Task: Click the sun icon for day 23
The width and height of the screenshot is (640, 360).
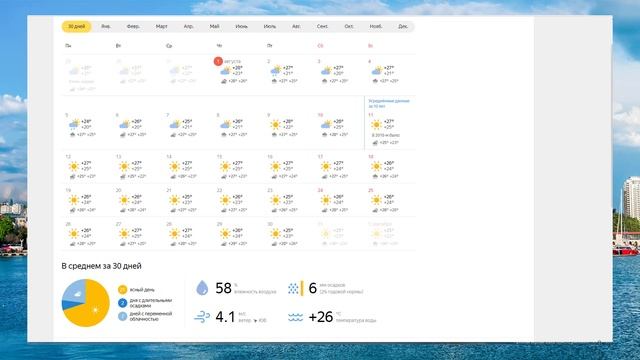Action: [276, 200]
